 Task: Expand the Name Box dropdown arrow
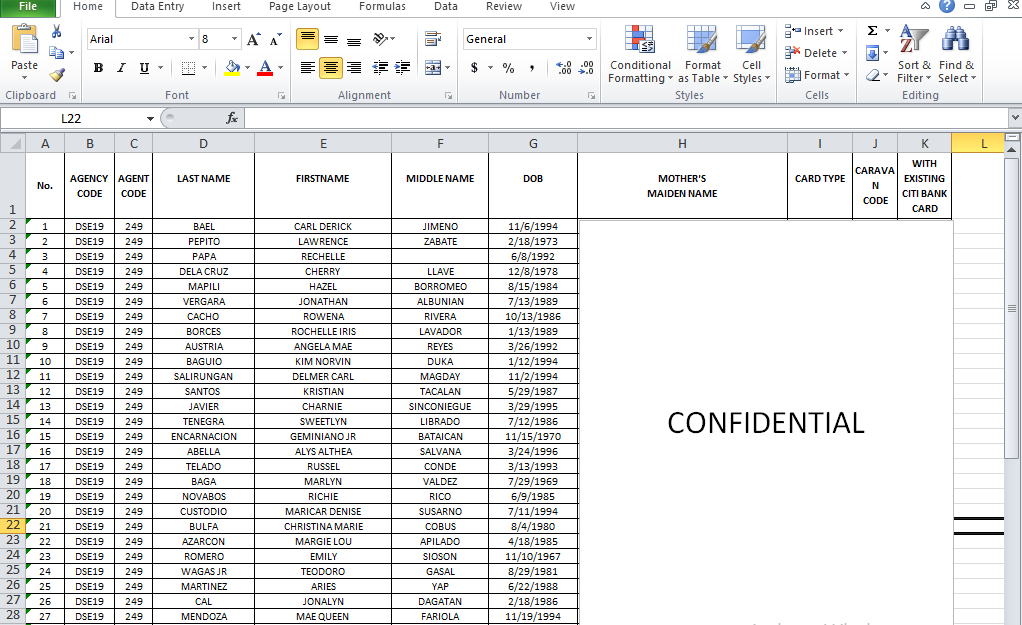pyautogui.click(x=150, y=119)
